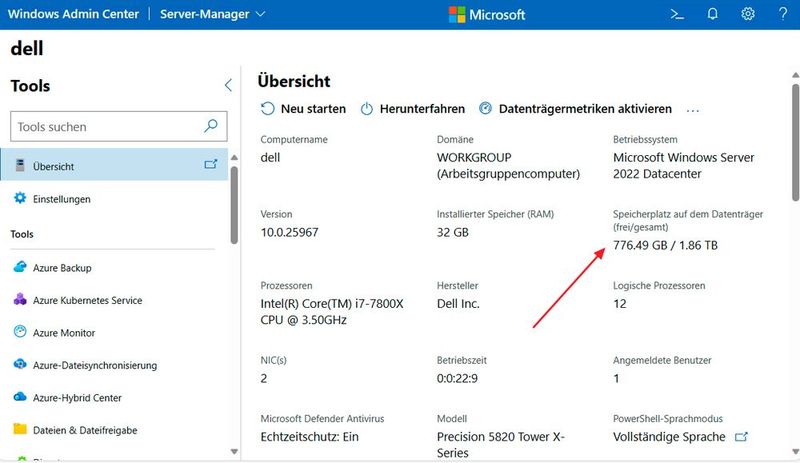Click Windows Admin Center title
The width and height of the screenshot is (800, 463).
(73, 14)
